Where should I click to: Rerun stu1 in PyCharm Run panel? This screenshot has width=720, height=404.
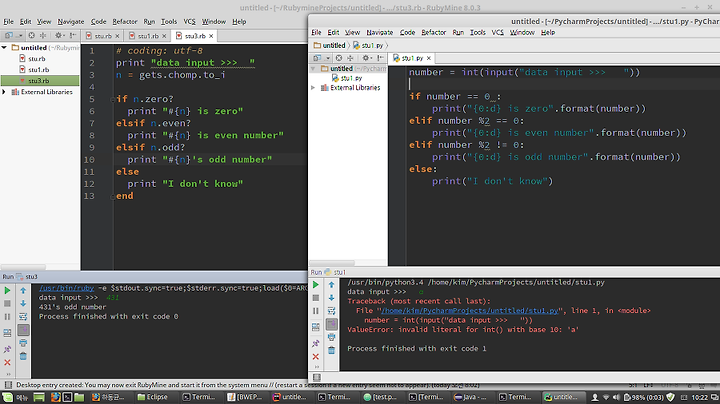click(x=316, y=285)
